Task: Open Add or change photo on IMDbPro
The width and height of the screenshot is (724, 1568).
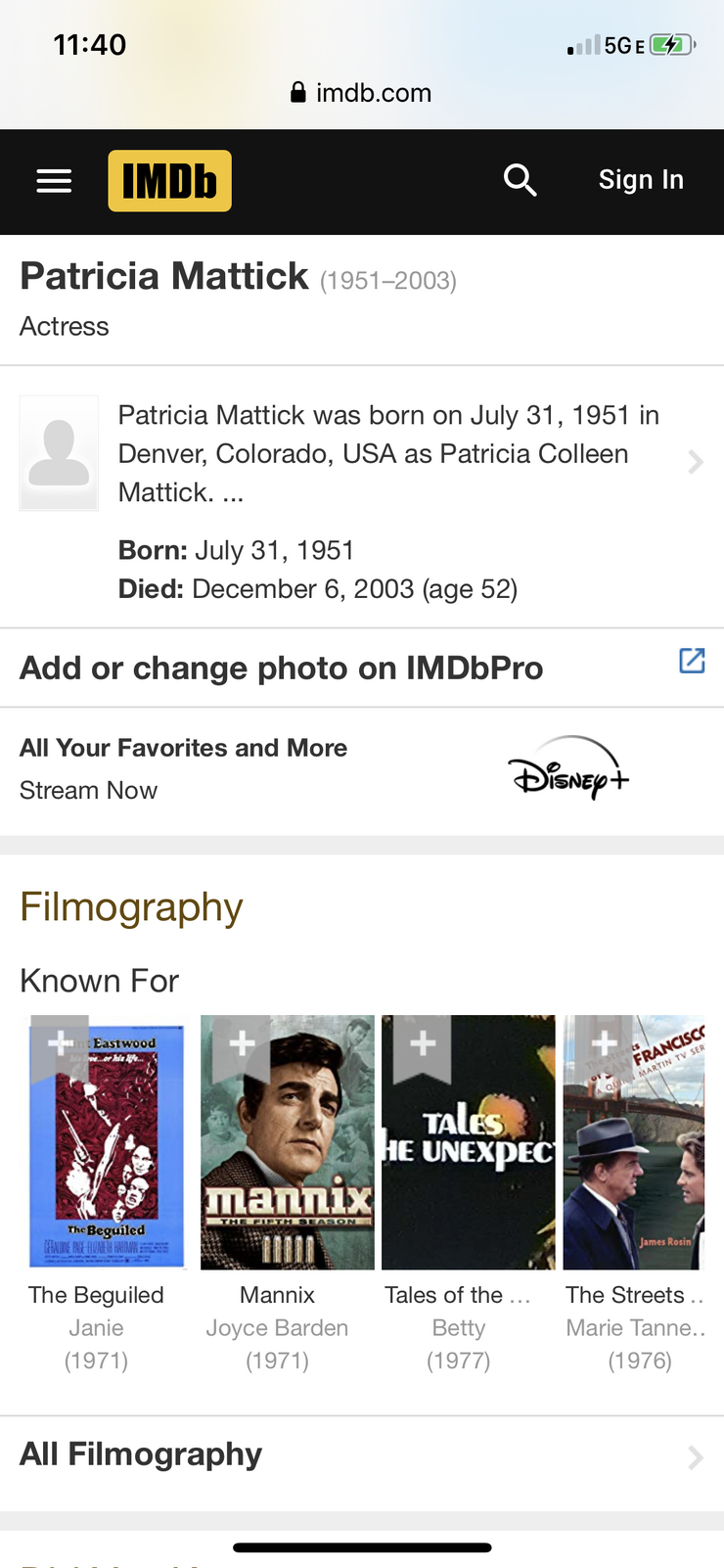Action: click(x=282, y=669)
